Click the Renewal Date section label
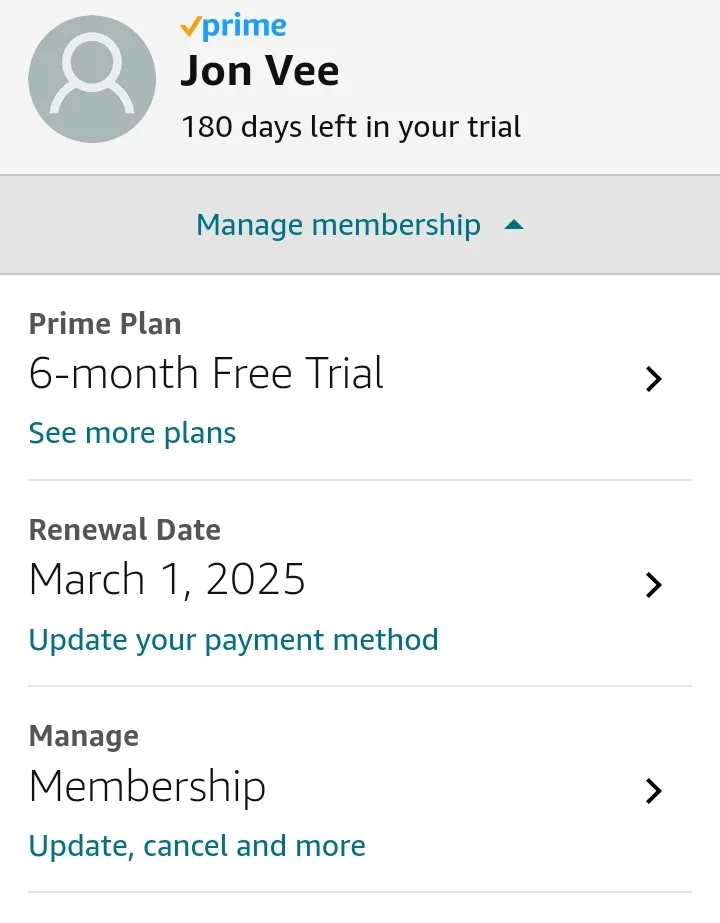The width and height of the screenshot is (720, 923). 125,530
